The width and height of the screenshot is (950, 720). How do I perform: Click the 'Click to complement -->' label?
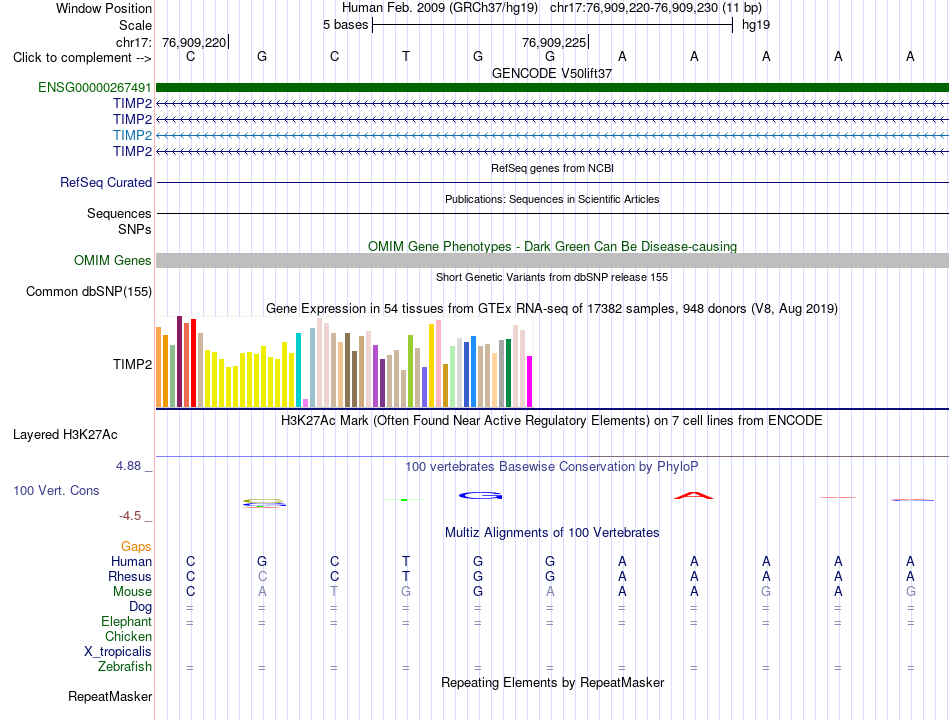tap(82, 58)
